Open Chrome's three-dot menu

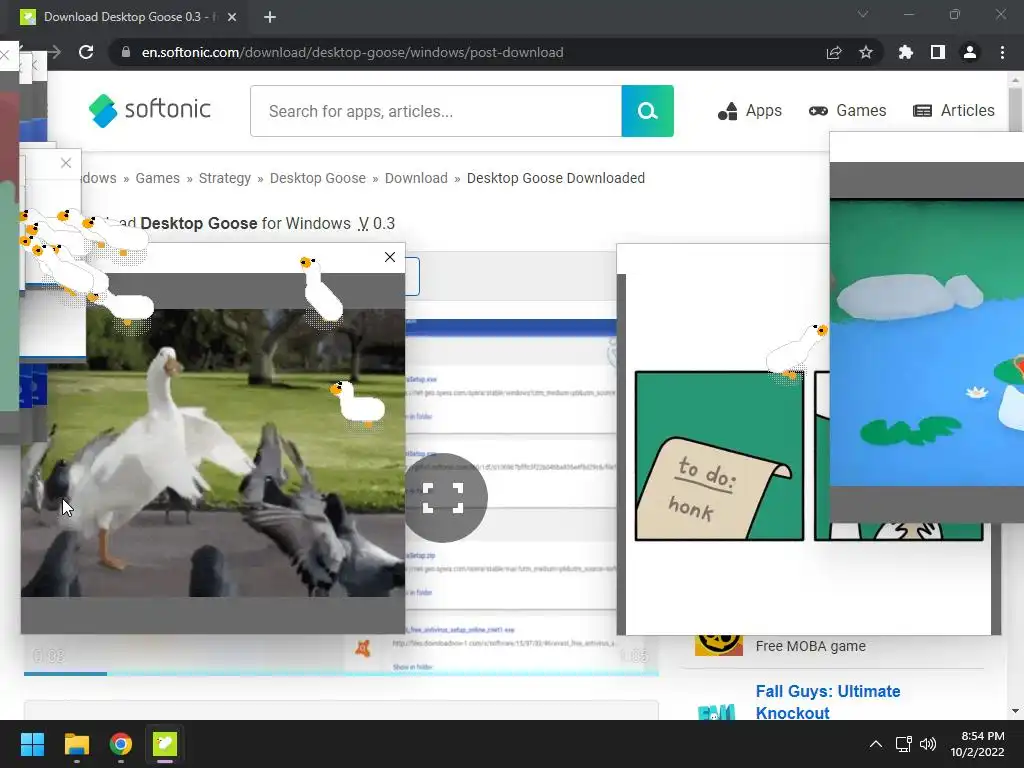point(1002,52)
